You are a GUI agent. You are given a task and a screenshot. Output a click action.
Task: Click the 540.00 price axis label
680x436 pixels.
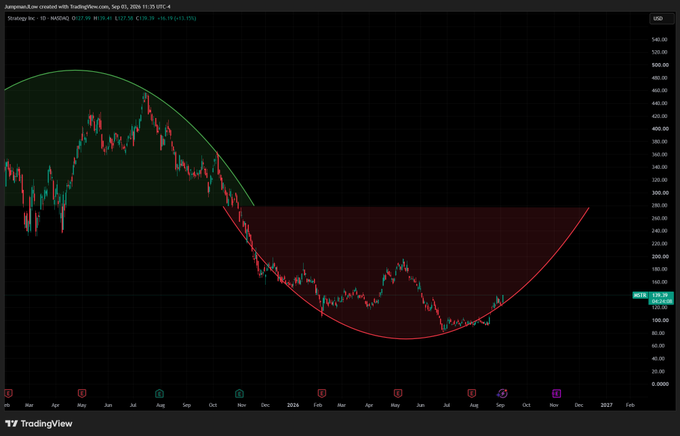(x=659, y=39)
